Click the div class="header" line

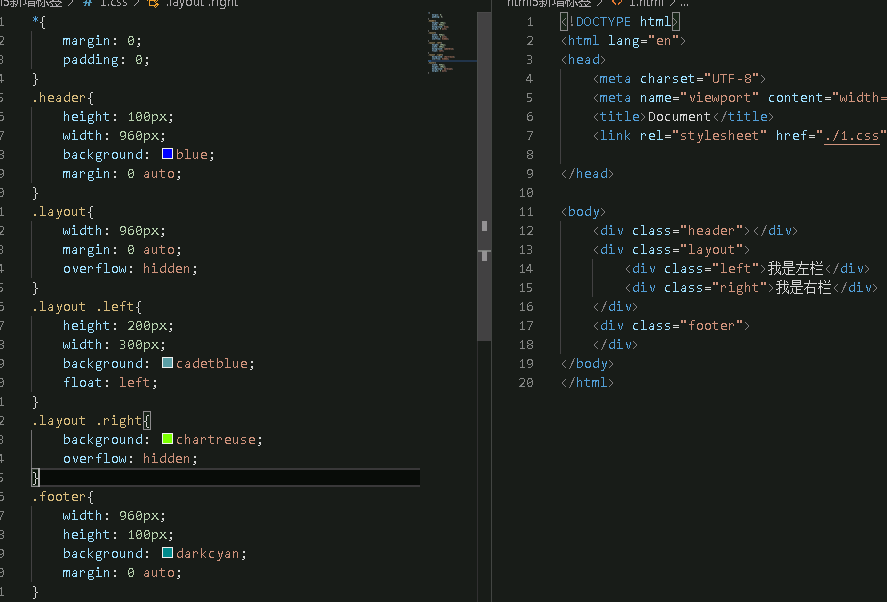(695, 231)
